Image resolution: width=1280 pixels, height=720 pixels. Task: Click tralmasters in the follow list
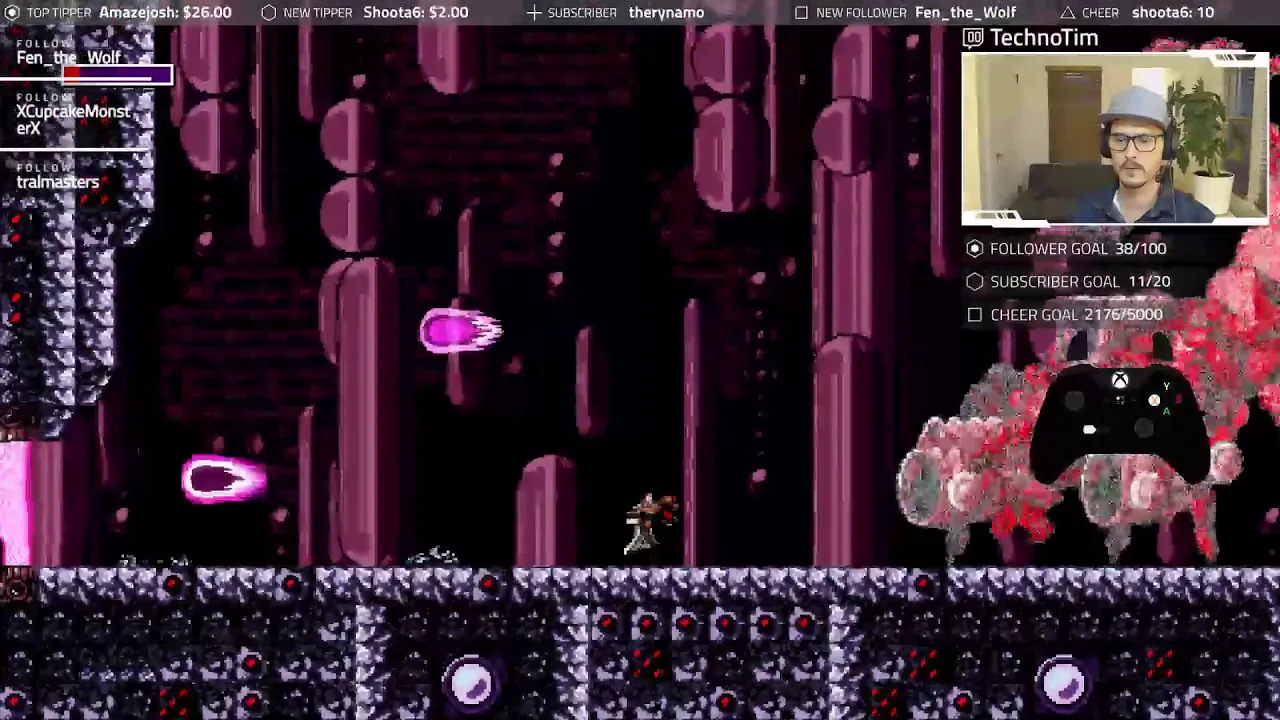click(57, 182)
